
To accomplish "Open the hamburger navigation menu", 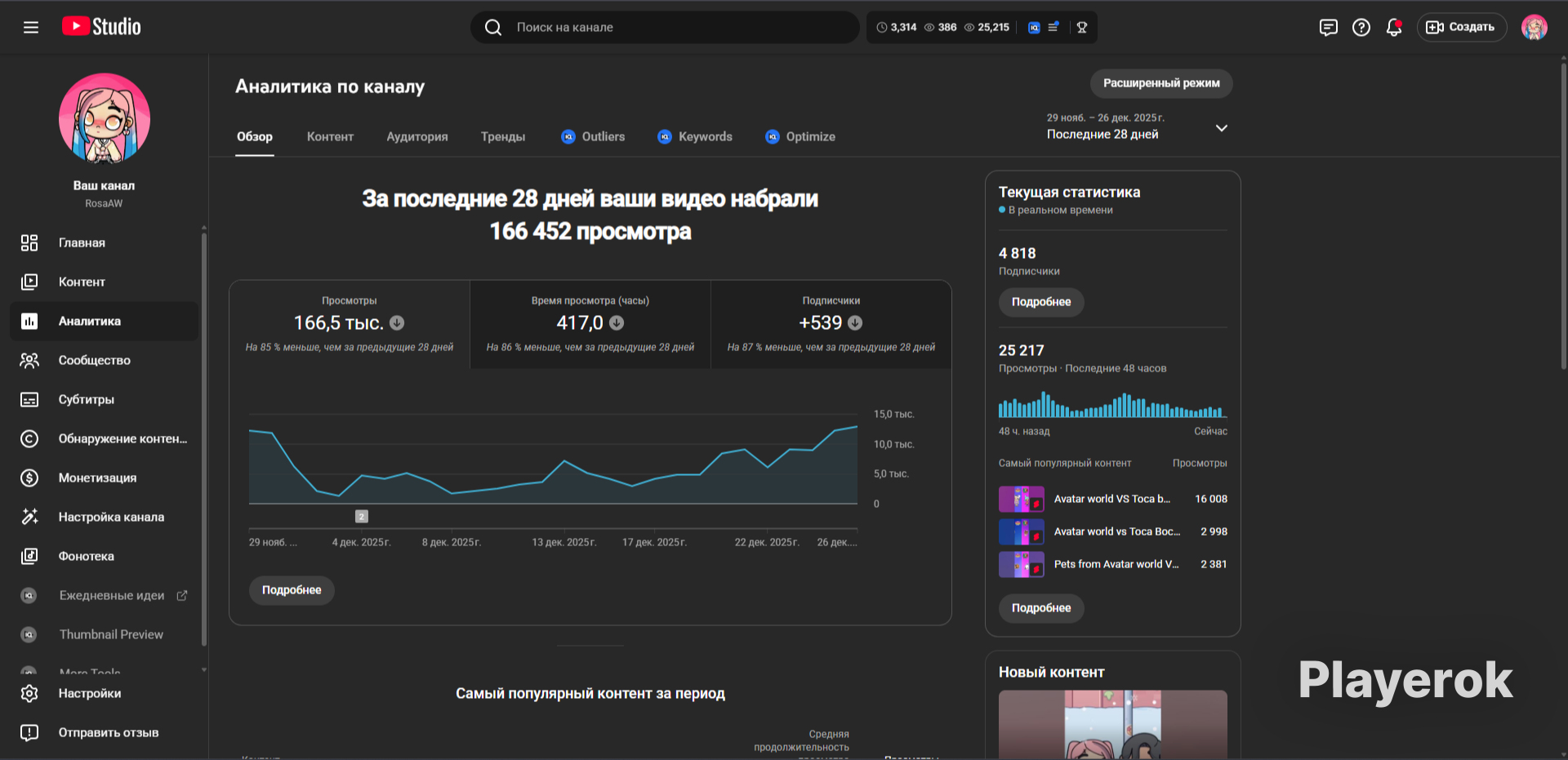I will point(31,28).
